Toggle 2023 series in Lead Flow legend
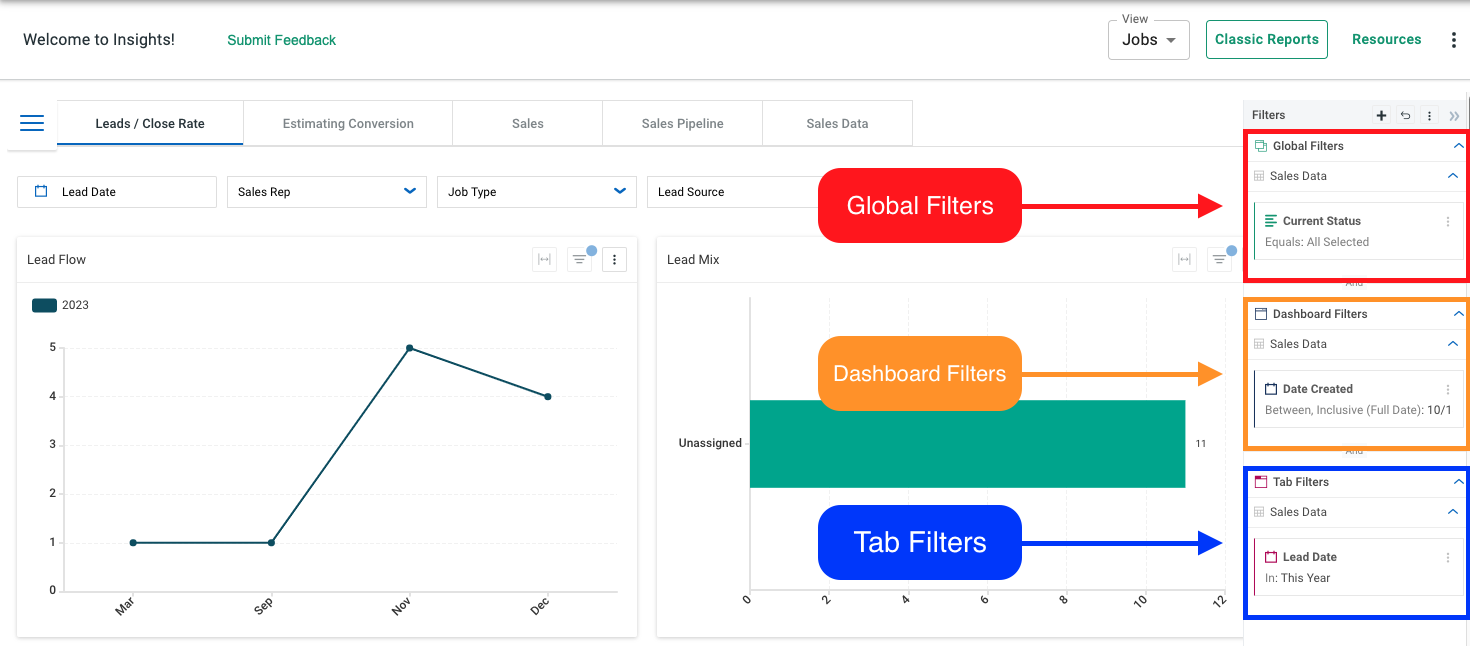Viewport: 1470px width, 646px height. click(60, 305)
